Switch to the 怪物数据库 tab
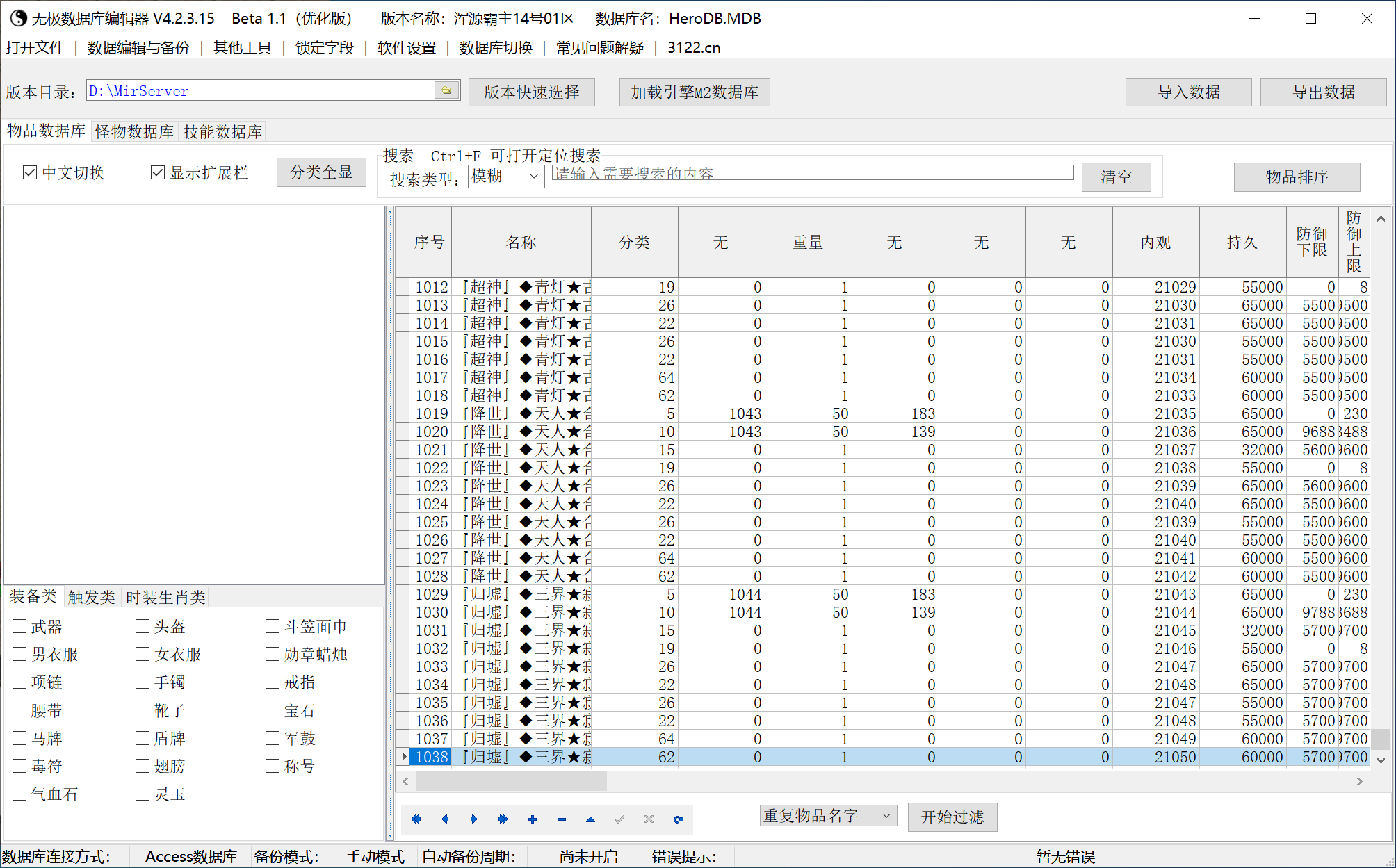 [135, 131]
